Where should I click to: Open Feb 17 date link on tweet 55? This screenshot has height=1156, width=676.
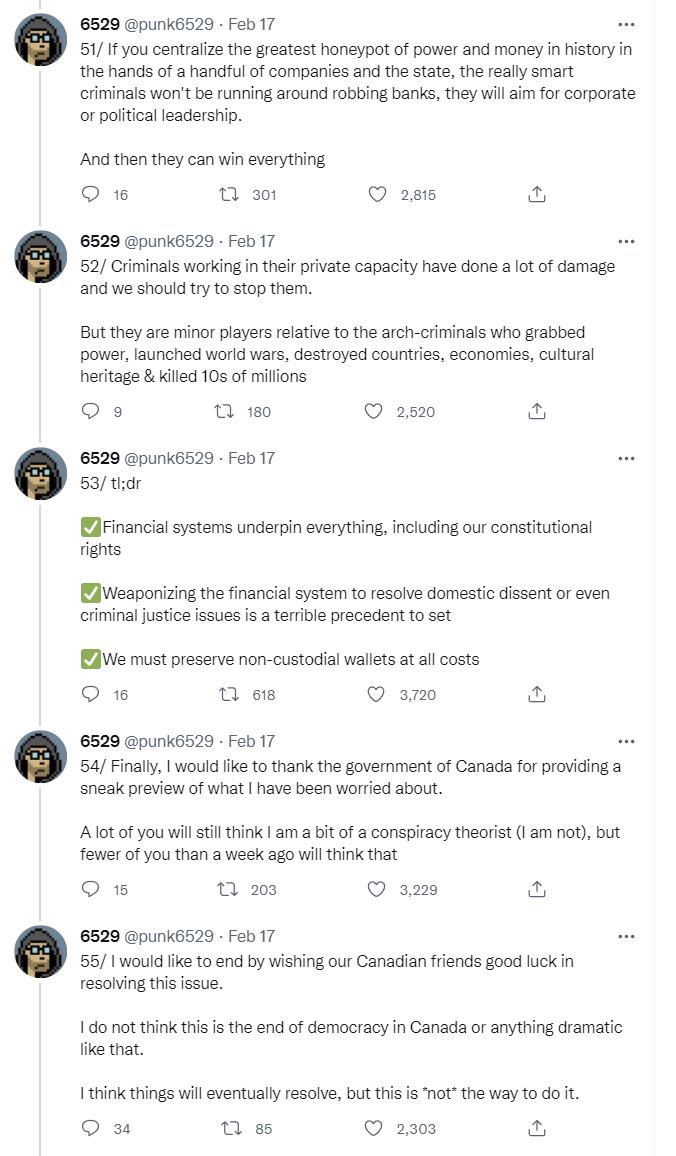click(251, 937)
